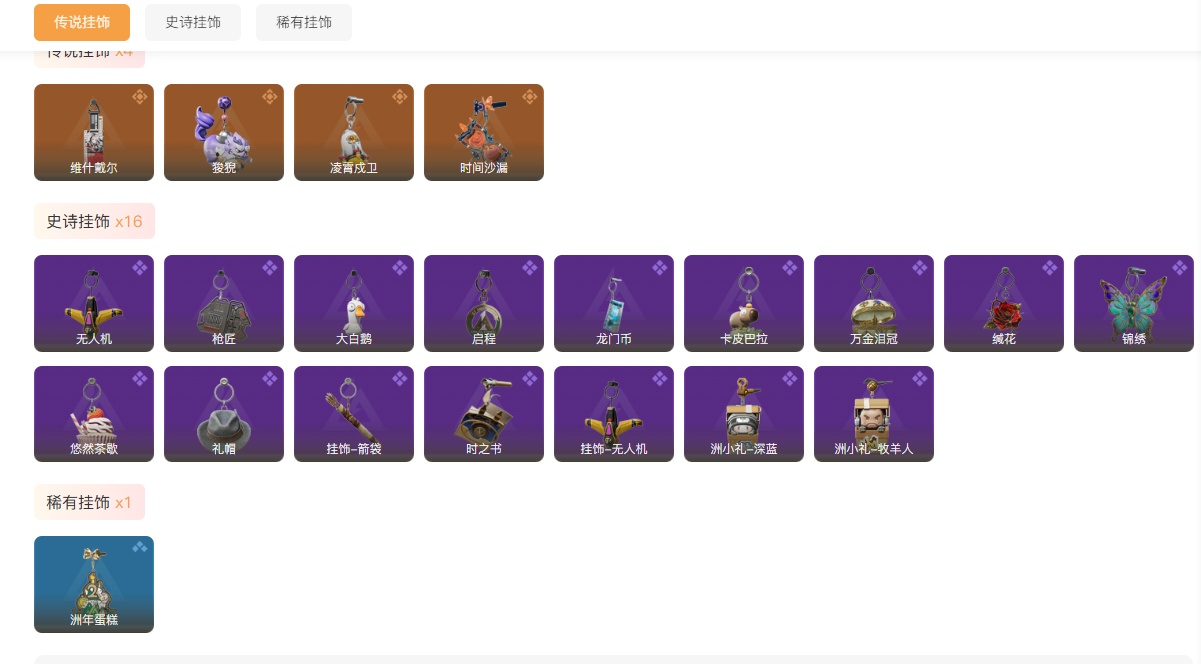1201x664 pixels.
Task: Select the 稀有挂饰 tab
Action: (304, 22)
